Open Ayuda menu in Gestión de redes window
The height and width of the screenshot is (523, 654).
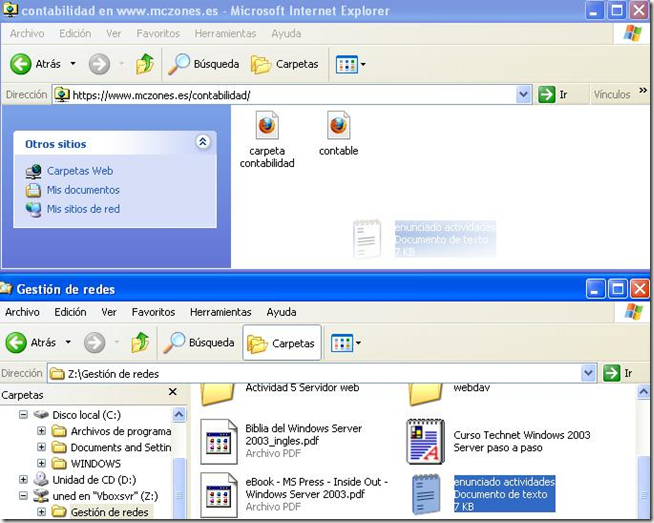click(282, 312)
